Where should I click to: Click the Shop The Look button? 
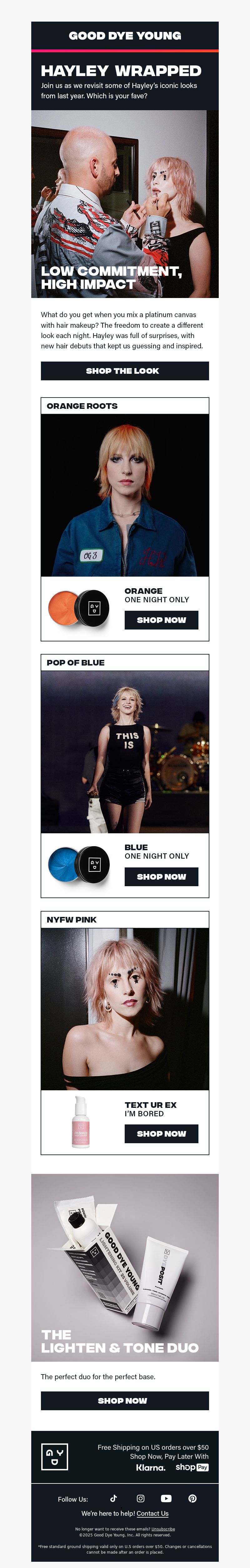coord(125,371)
